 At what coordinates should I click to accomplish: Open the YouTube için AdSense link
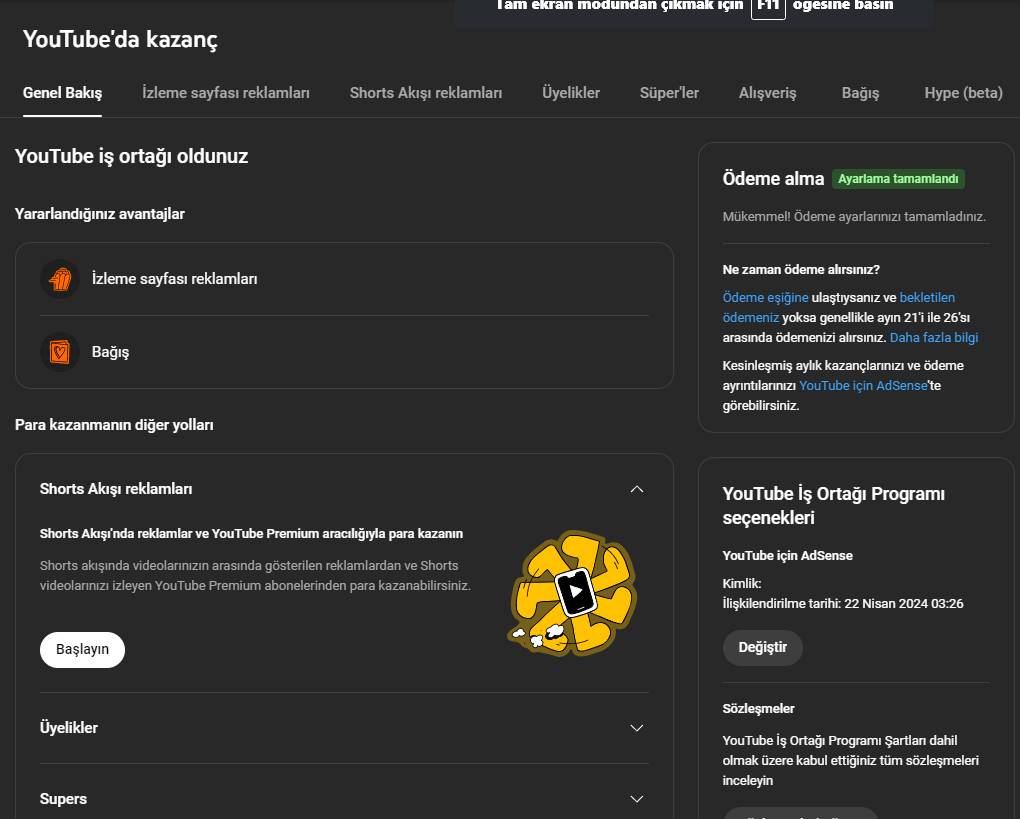point(863,386)
